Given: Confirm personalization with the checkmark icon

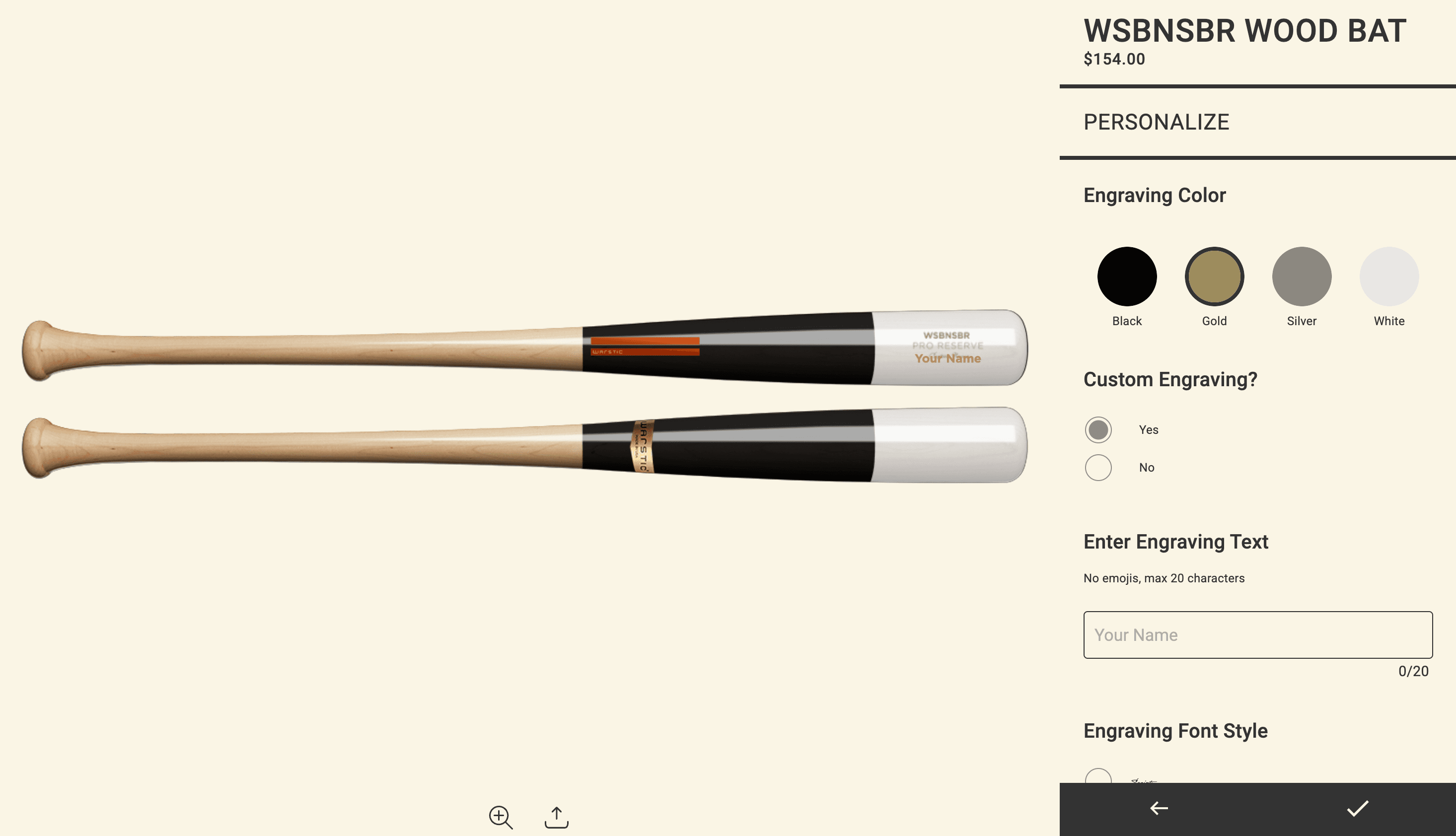Looking at the screenshot, I should point(1358,808).
